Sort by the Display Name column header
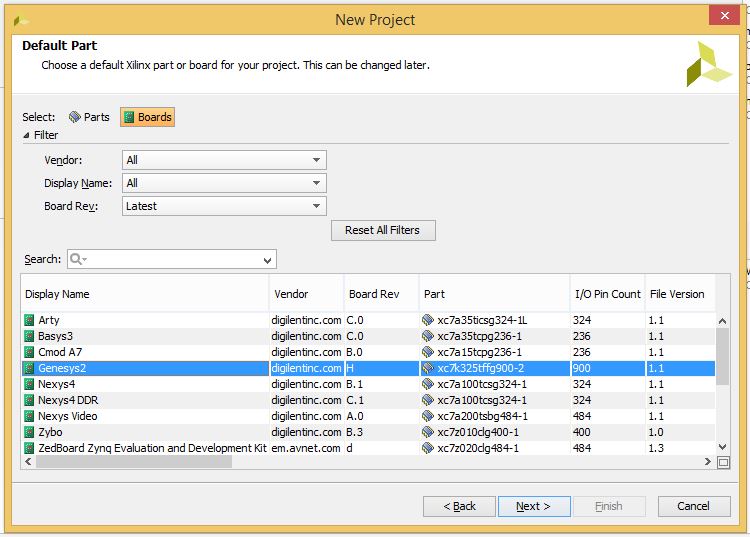The image size is (750, 537). [x=145, y=294]
